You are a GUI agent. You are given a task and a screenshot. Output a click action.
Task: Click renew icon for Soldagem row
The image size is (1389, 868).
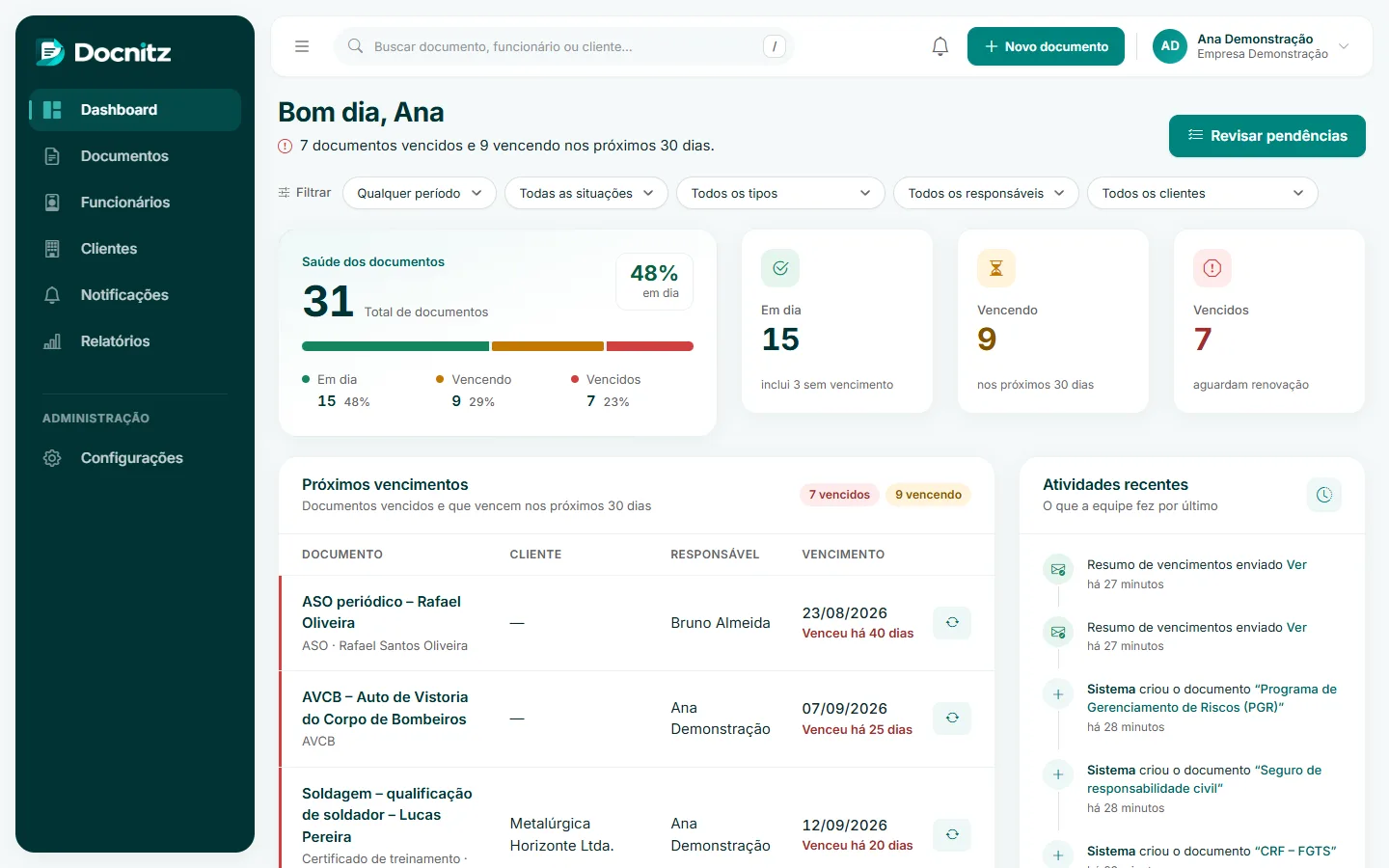point(952,835)
